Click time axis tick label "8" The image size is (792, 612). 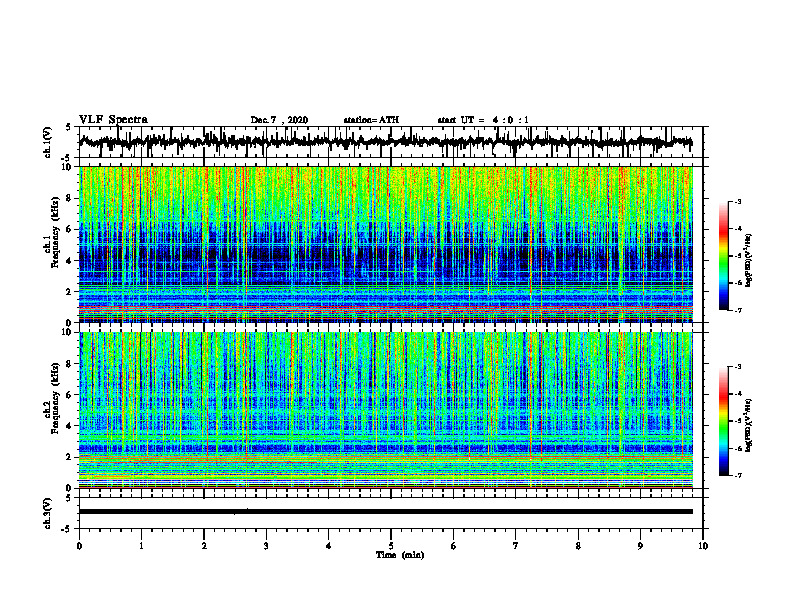578,546
